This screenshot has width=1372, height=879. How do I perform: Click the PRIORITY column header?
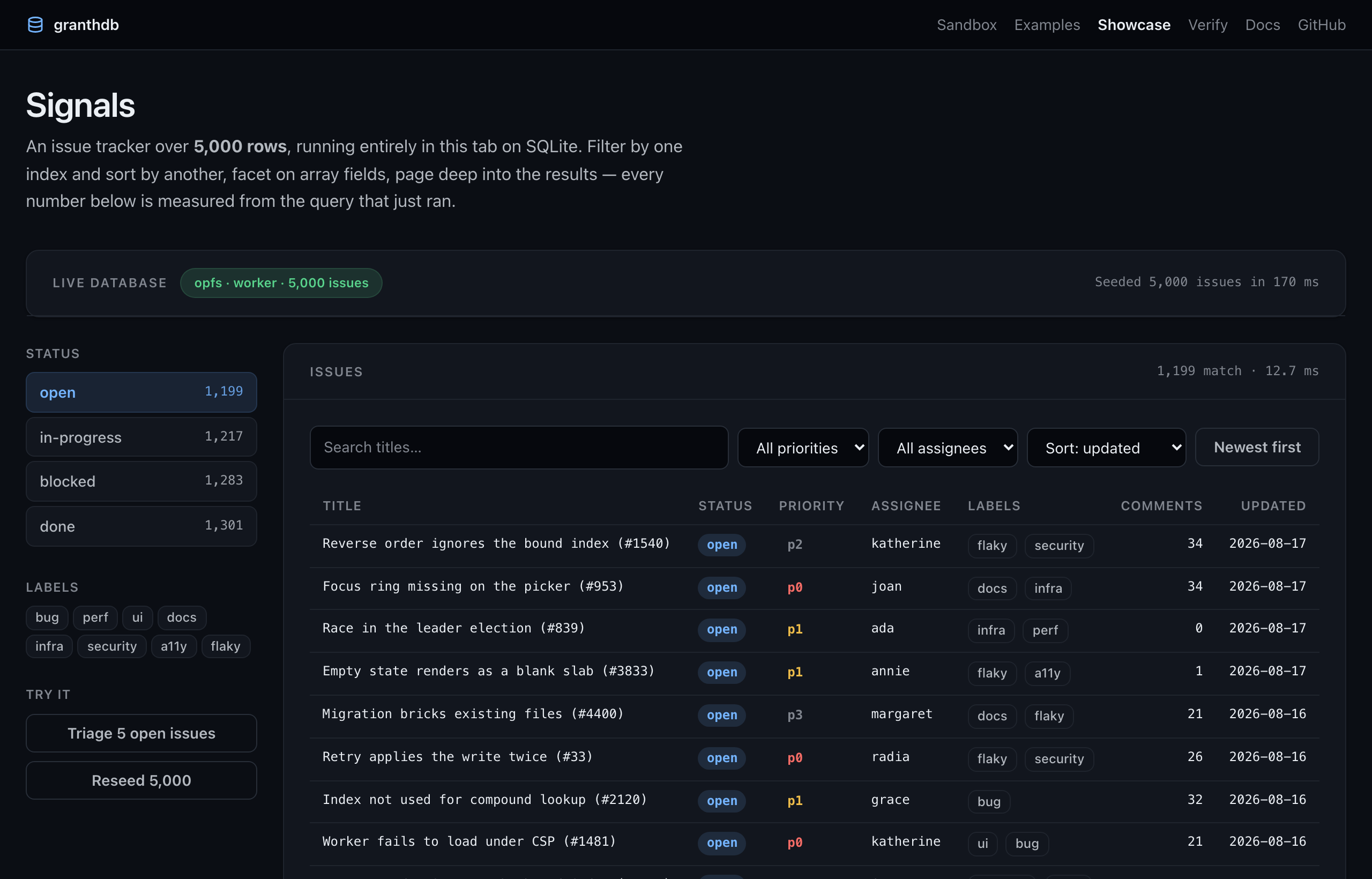point(811,506)
